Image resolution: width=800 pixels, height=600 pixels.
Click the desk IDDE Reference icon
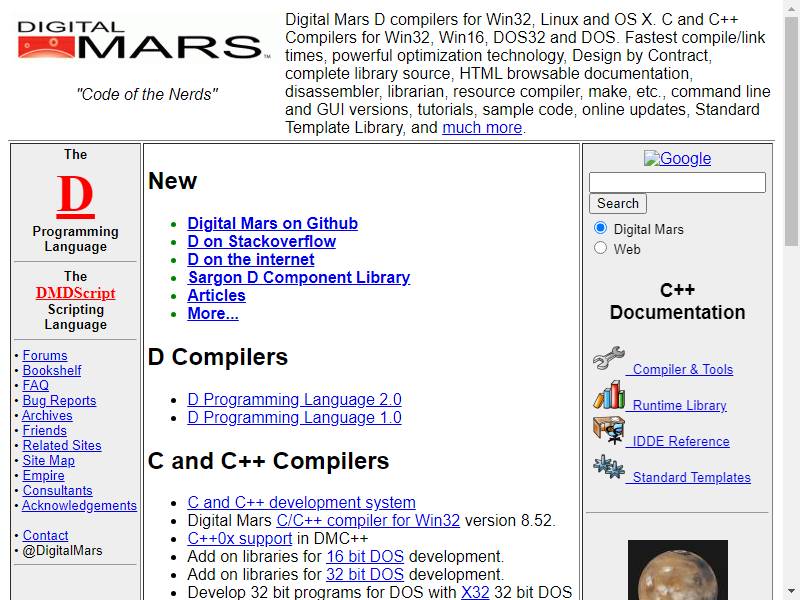point(609,431)
